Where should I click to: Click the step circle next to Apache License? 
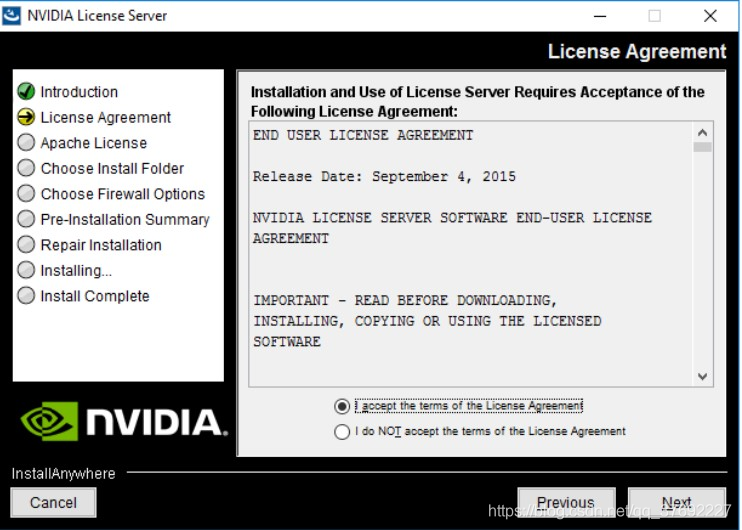tap(26, 142)
